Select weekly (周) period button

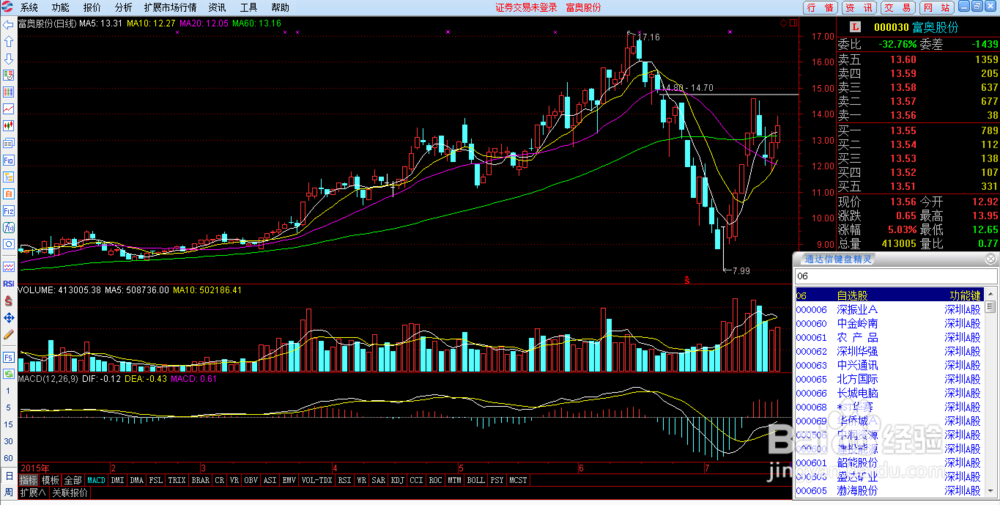tap(9, 492)
